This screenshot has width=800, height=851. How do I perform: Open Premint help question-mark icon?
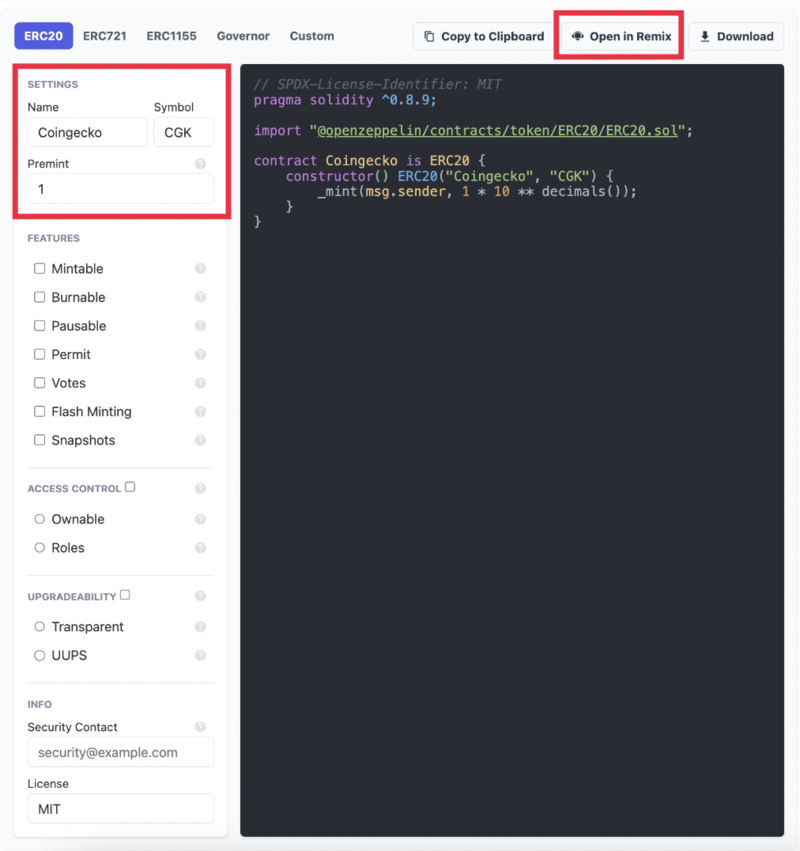200,163
